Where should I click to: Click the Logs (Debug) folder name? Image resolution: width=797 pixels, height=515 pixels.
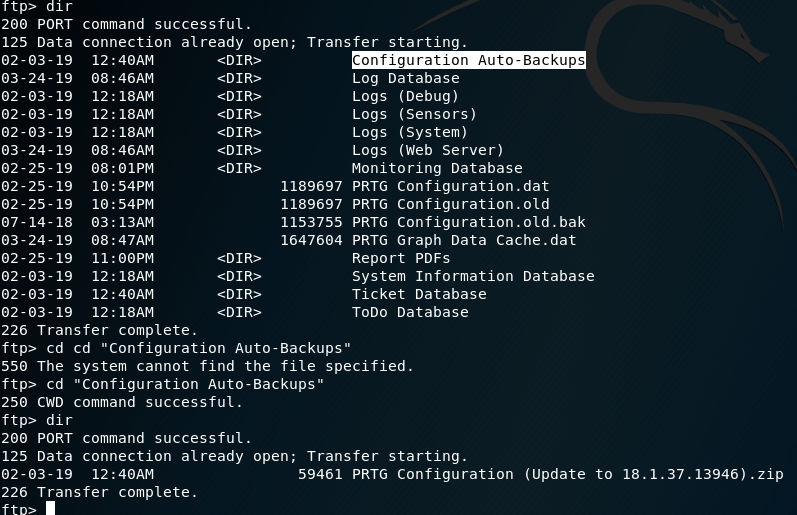[405, 96]
